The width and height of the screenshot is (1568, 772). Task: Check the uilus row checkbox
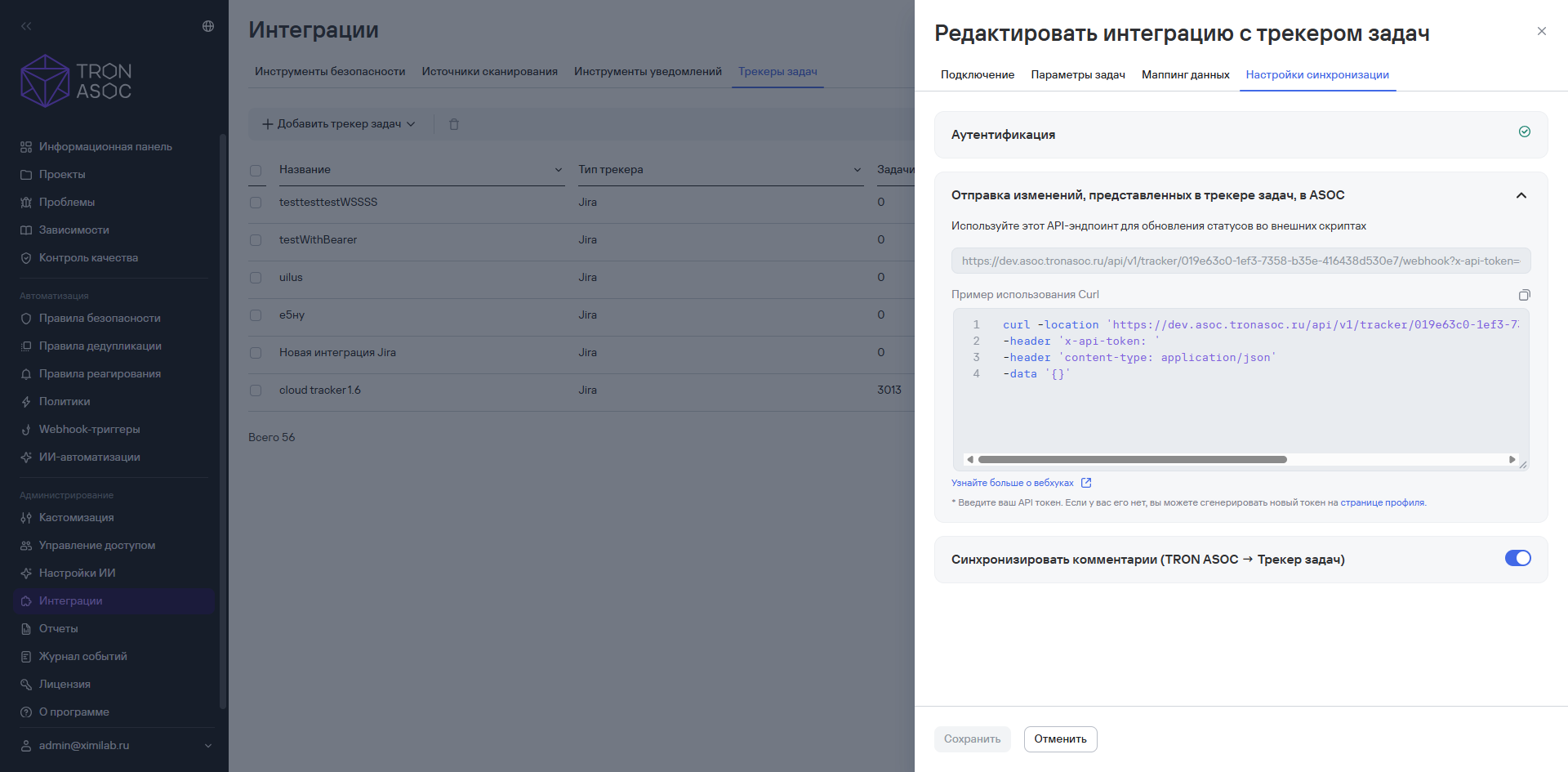point(256,278)
